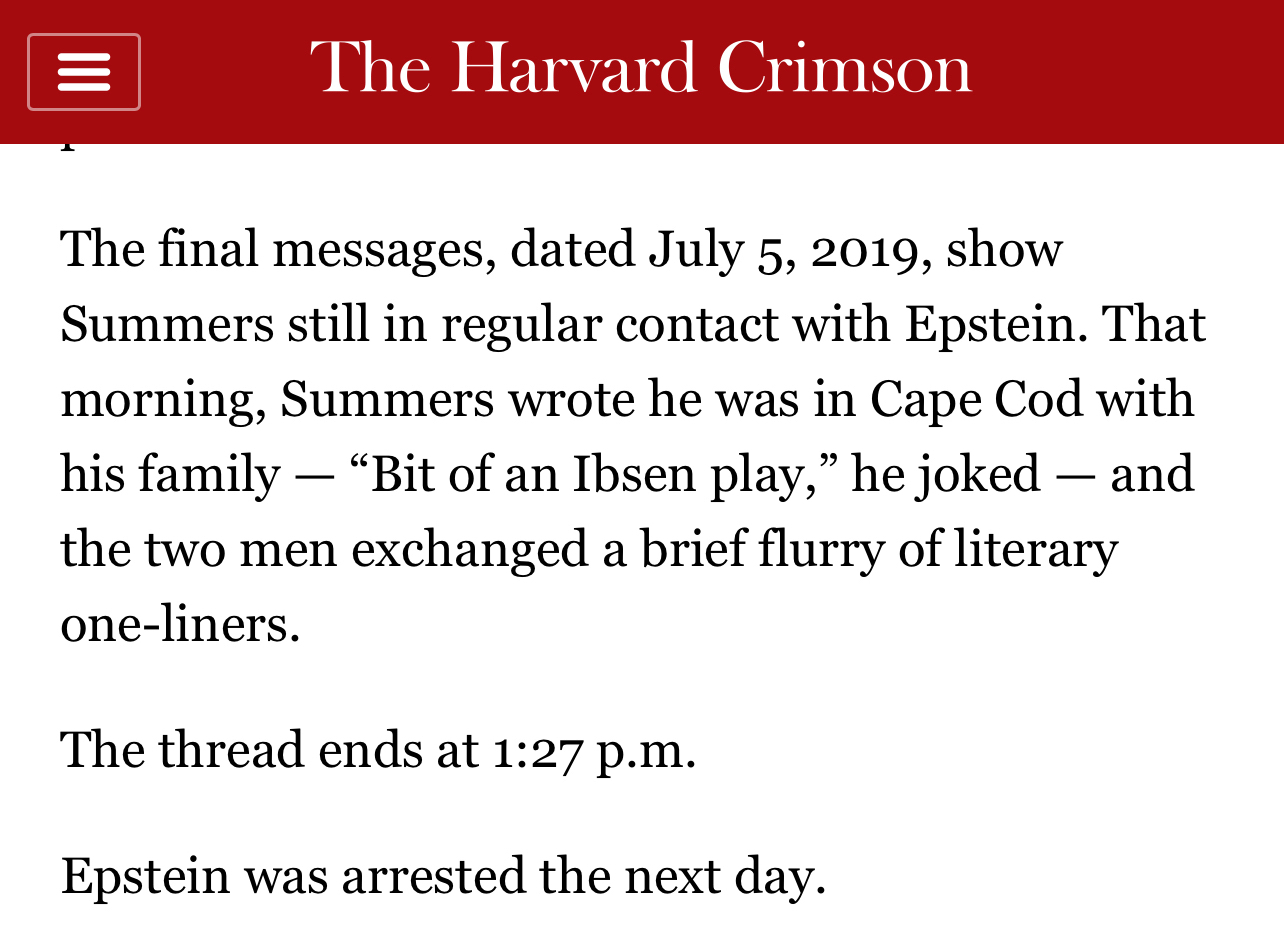
Task: Go to The Harvard Crimson homepage logo
Action: coord(640,68)
